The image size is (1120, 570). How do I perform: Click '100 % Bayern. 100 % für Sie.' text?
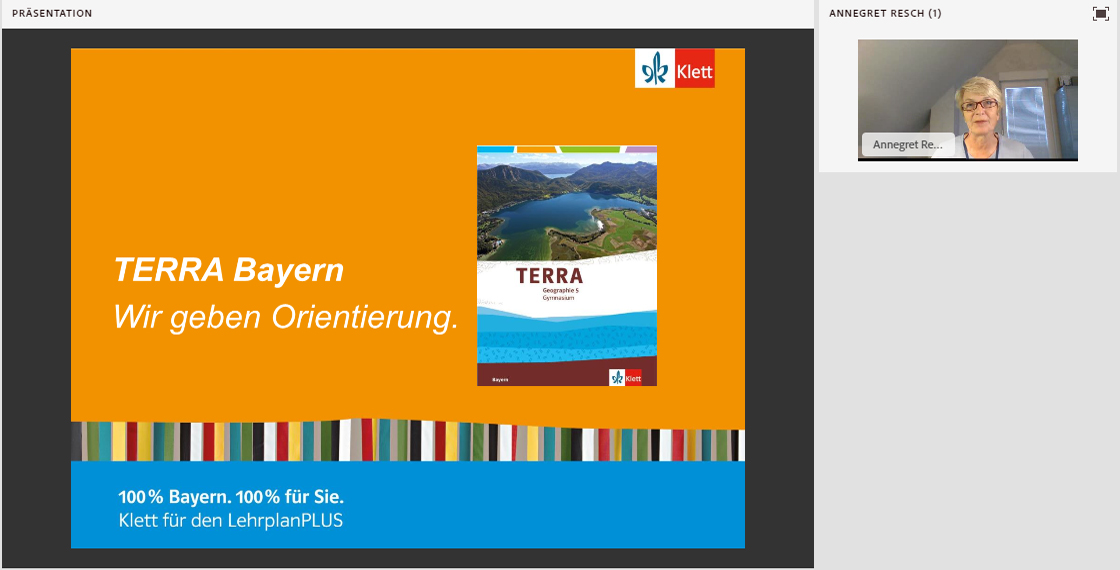pos(231,496)
